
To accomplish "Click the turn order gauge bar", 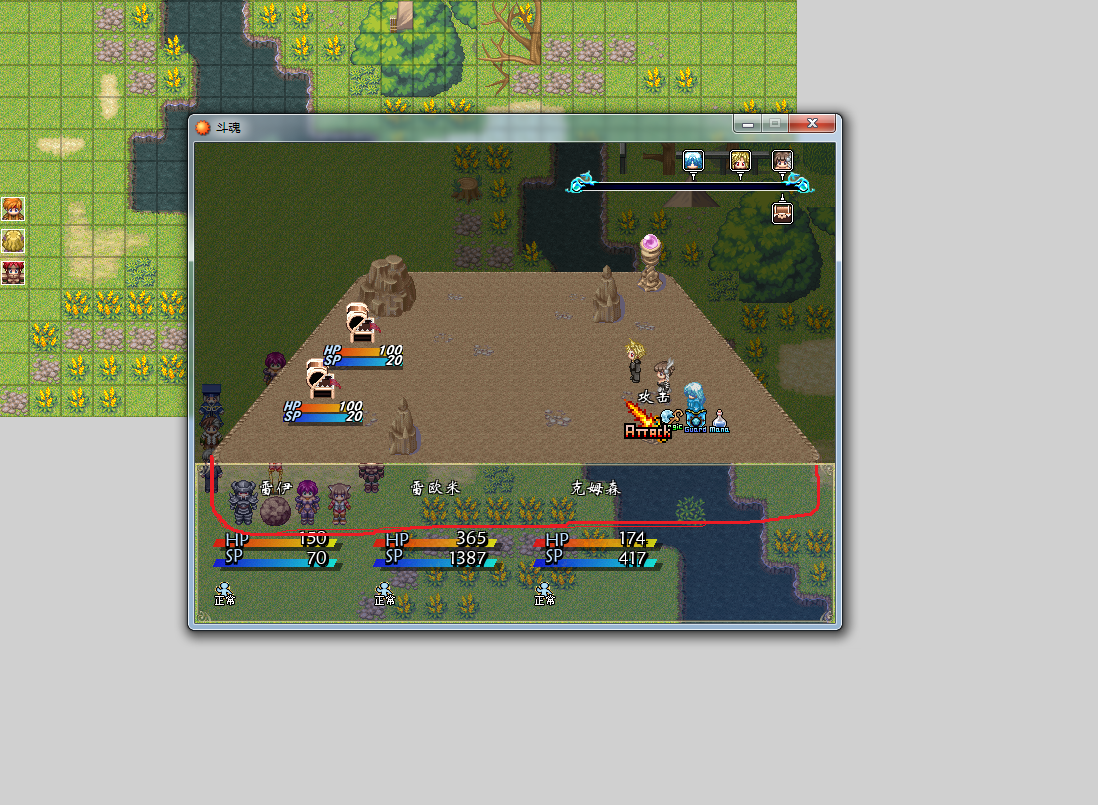I will [x=690, y=186].
